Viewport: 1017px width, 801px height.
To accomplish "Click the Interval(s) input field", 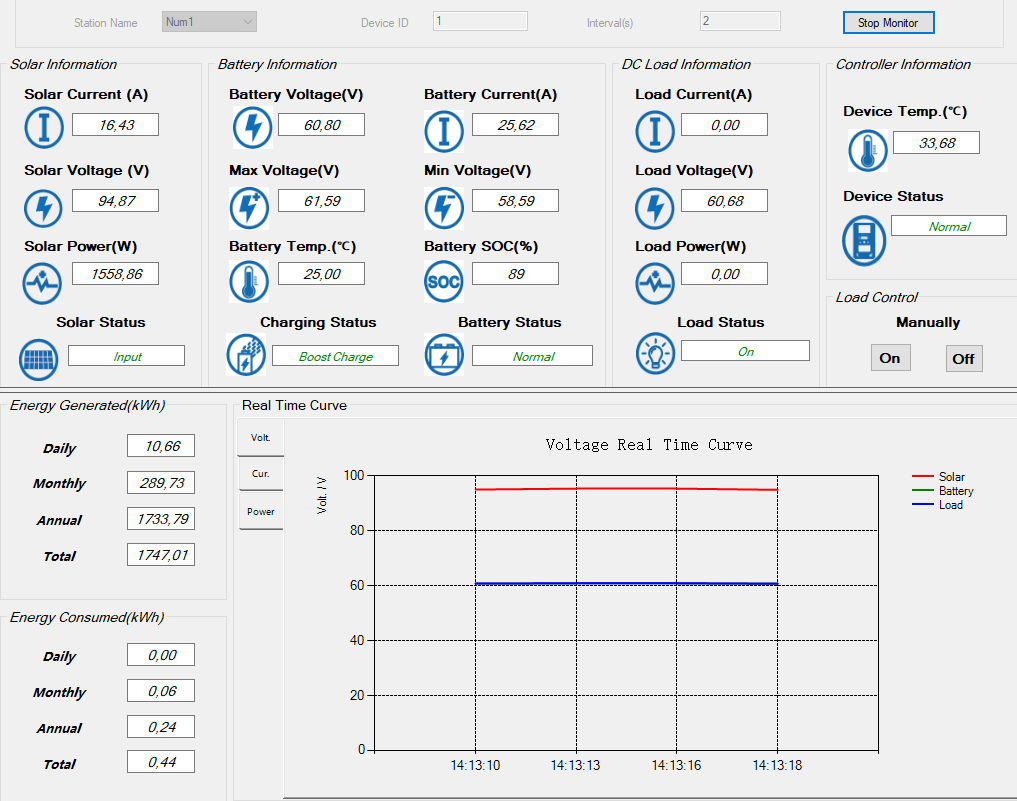I will pyautogui.click(x=740, y=21).
